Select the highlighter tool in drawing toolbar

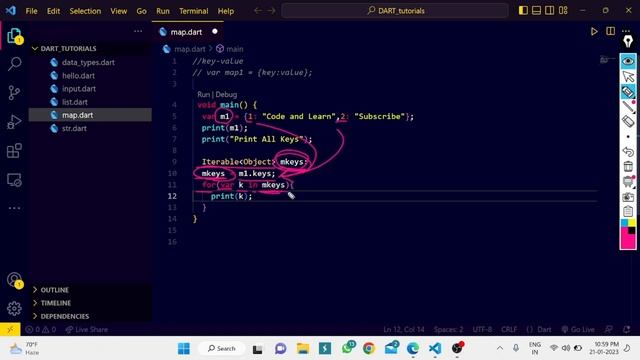point(628,92)
